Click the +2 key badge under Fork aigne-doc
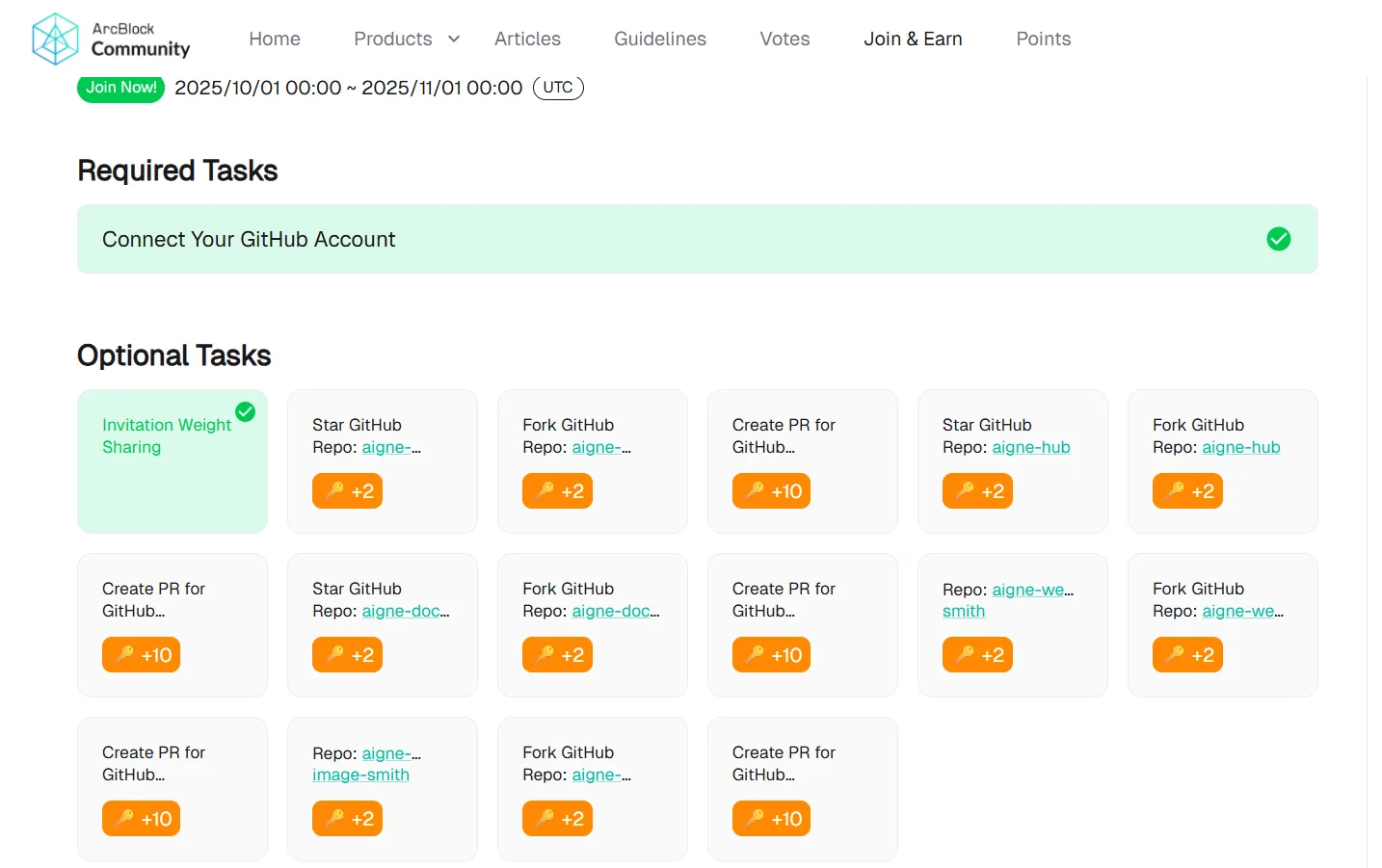Screen dimensions: 1382x868 [x=557, y=655]
